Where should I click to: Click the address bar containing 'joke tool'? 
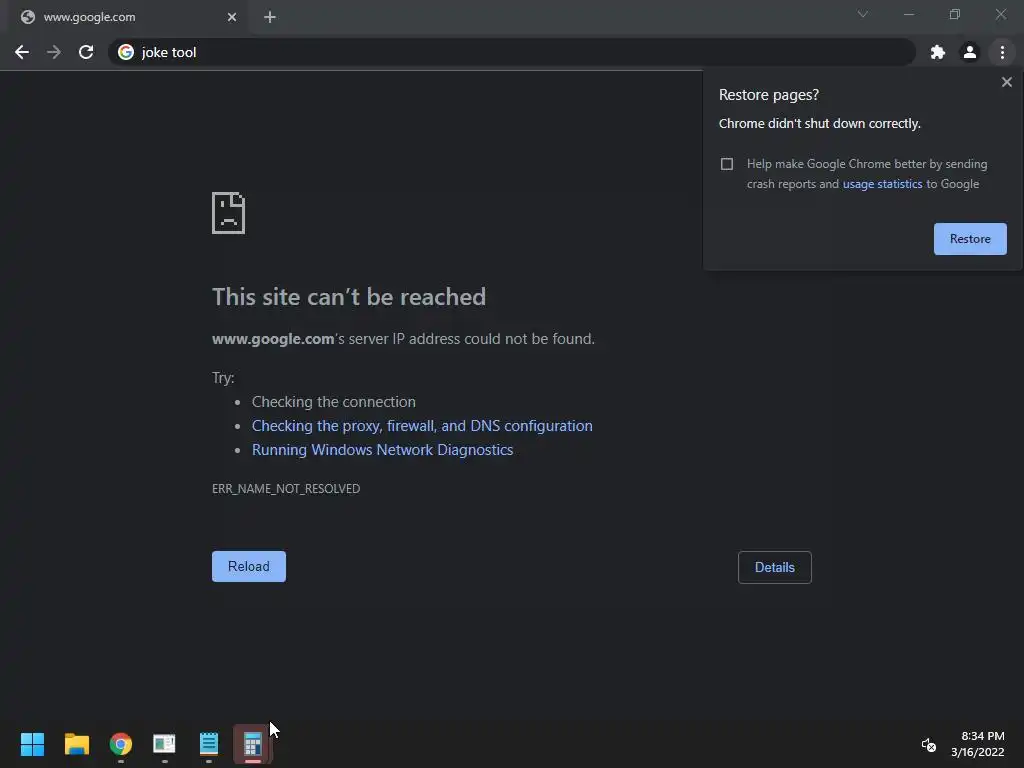coord(511,52)
